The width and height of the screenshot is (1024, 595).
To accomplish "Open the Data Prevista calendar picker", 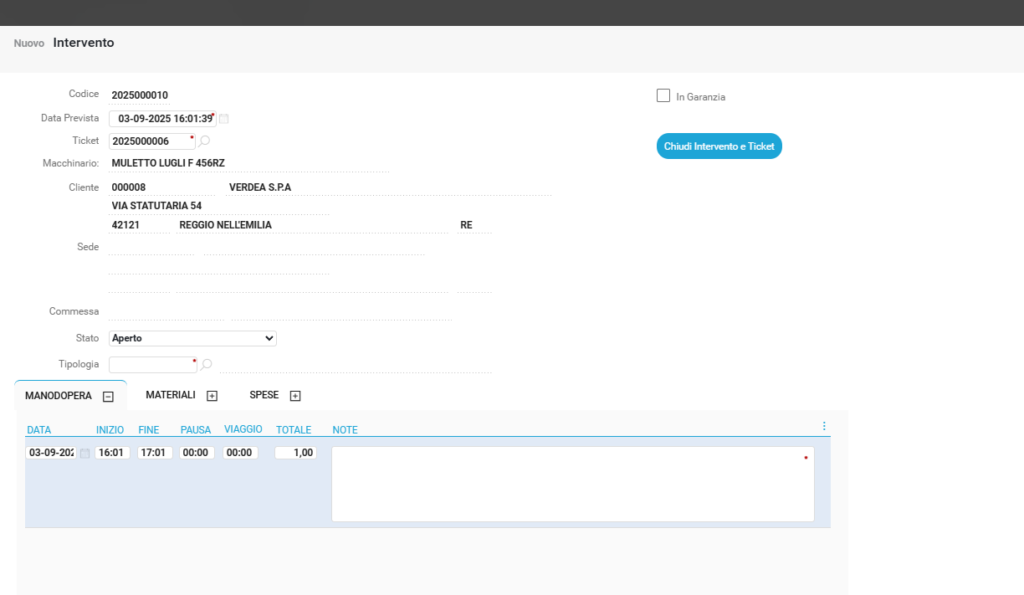I will coord(224,119).
